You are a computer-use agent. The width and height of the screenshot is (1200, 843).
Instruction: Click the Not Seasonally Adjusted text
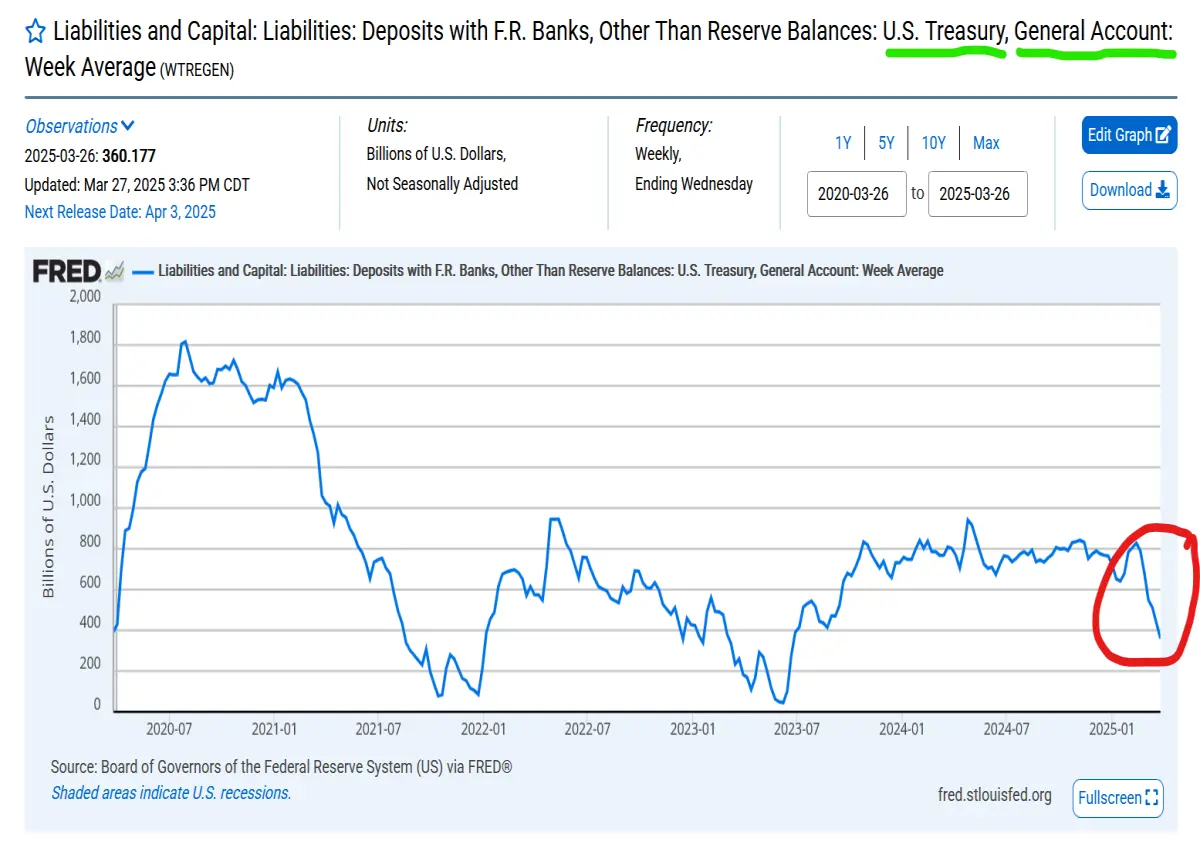[442, 184]
